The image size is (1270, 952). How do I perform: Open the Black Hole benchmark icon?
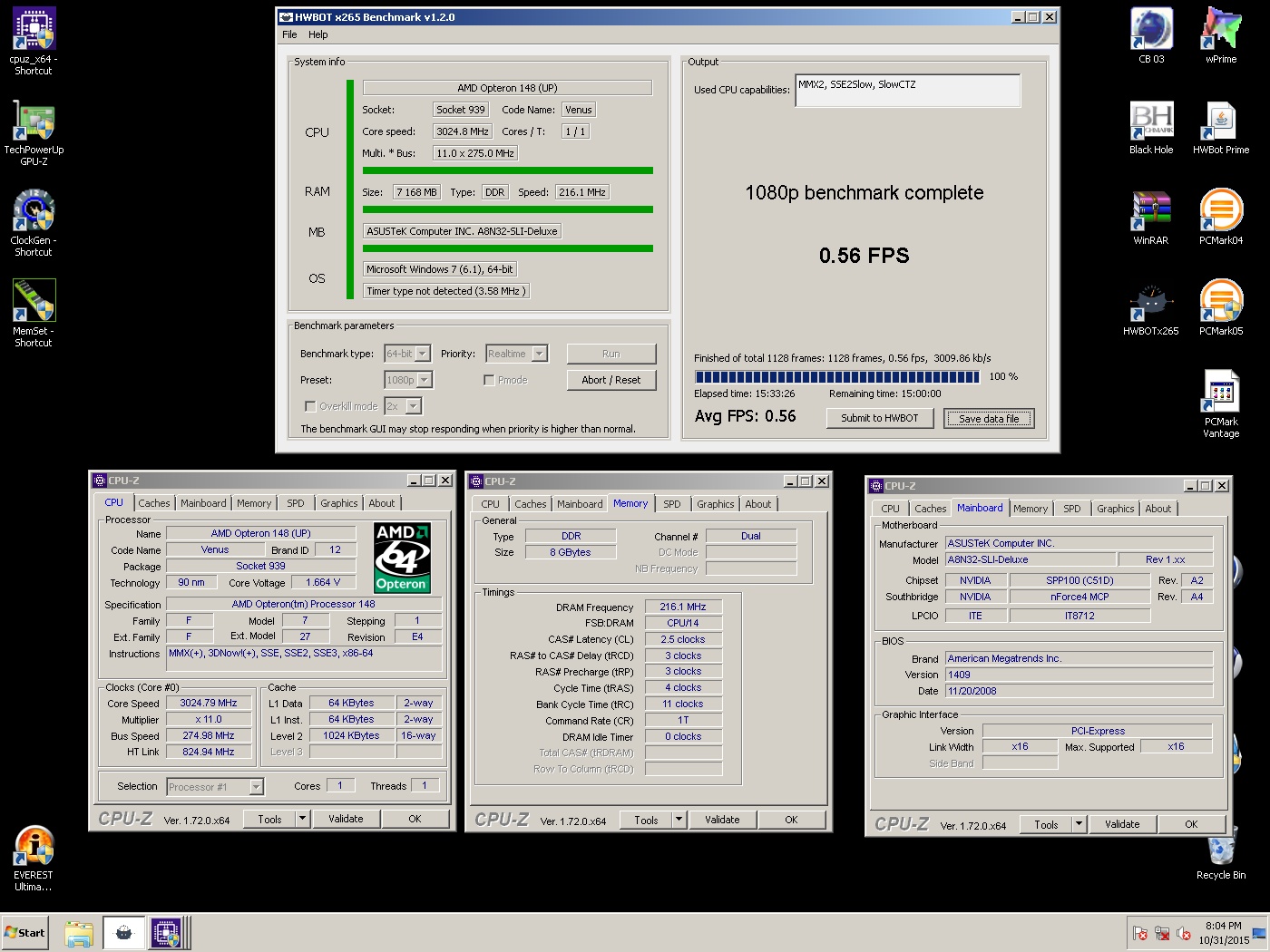coord(1151,127)
